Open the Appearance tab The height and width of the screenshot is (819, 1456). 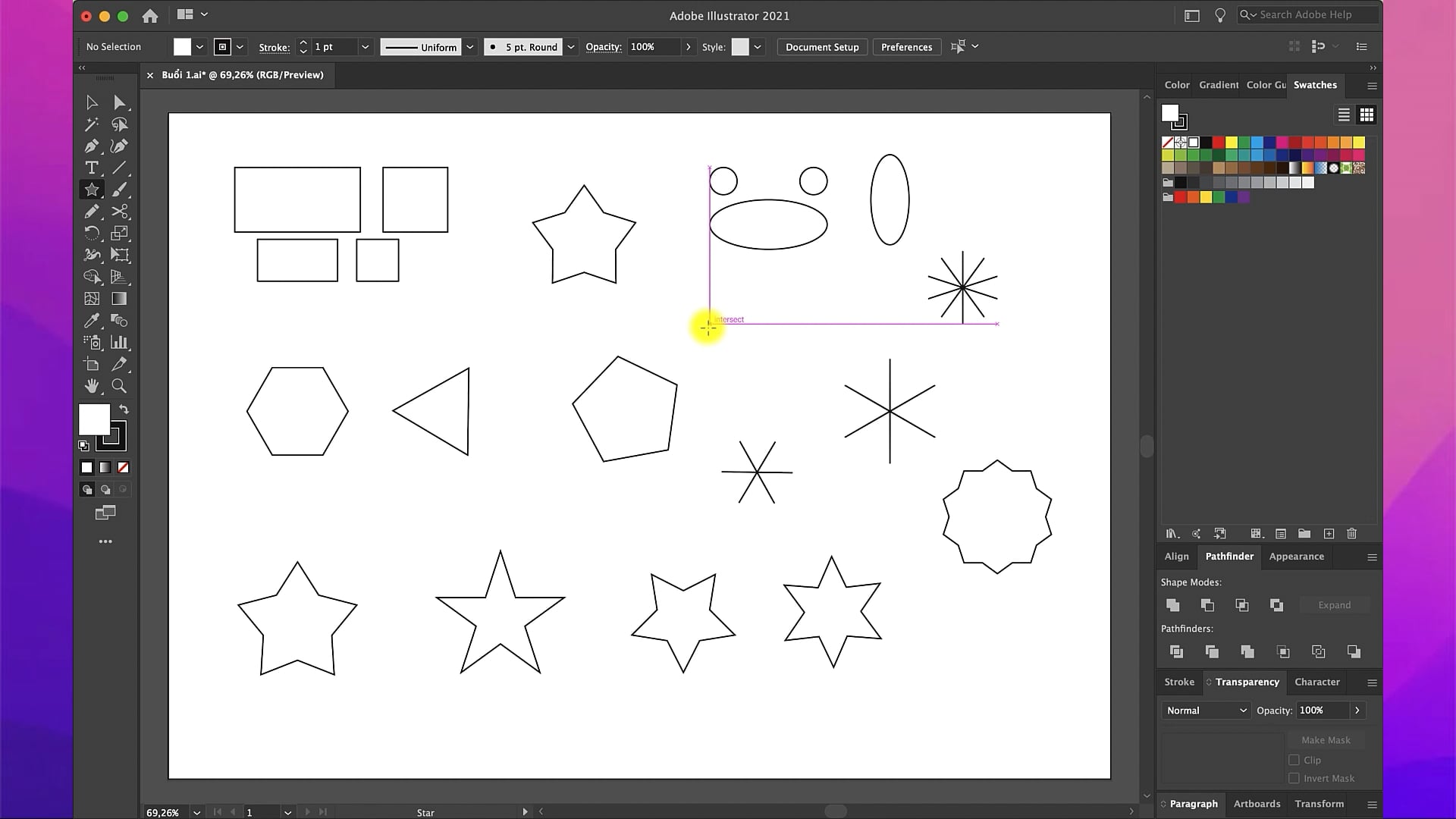[x=1296, y=557]
